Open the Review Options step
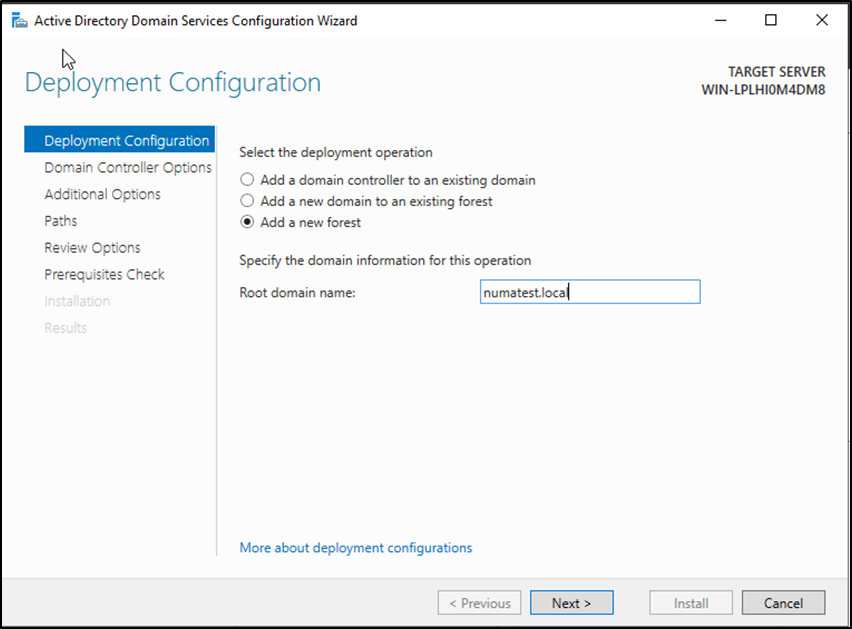 pyautogui.click(x=92, y=248)
